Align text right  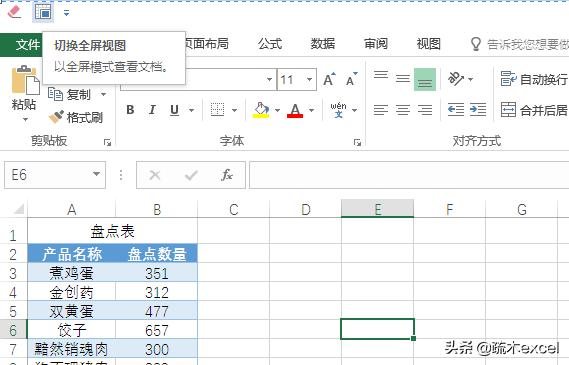pyautogui.click(x=425, y=110)
